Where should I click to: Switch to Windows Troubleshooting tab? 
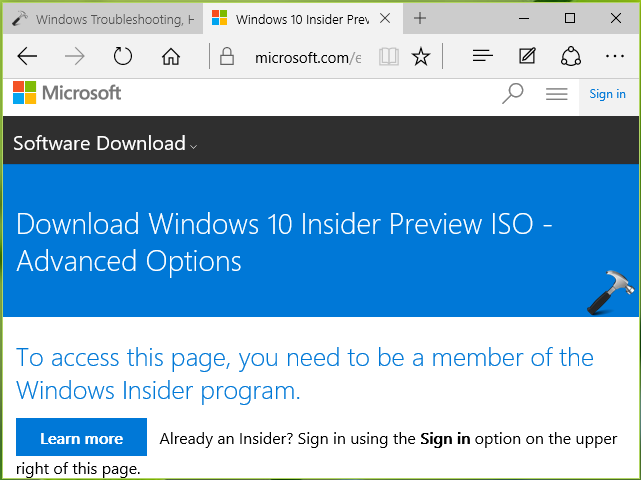(x=103, y=19)
